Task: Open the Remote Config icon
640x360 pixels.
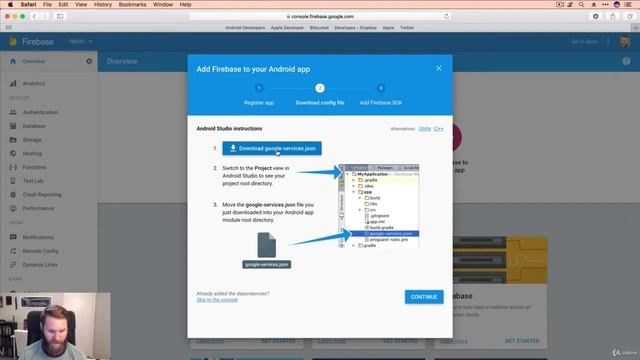Action: pos(13,251)
